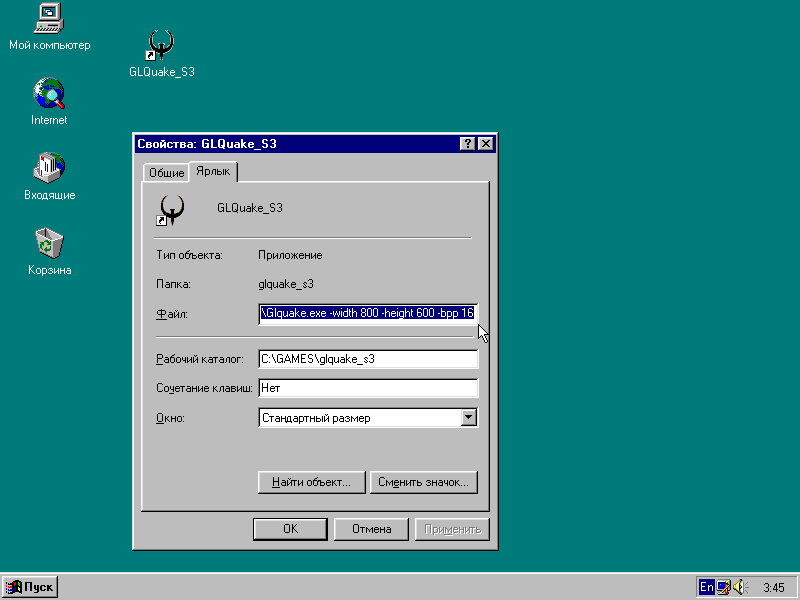Image resolution: width=800 pixels, height=600 pixels.
Task: Select the GLQuake_S3 shortcut on the desktop
Action: [162, 54]
